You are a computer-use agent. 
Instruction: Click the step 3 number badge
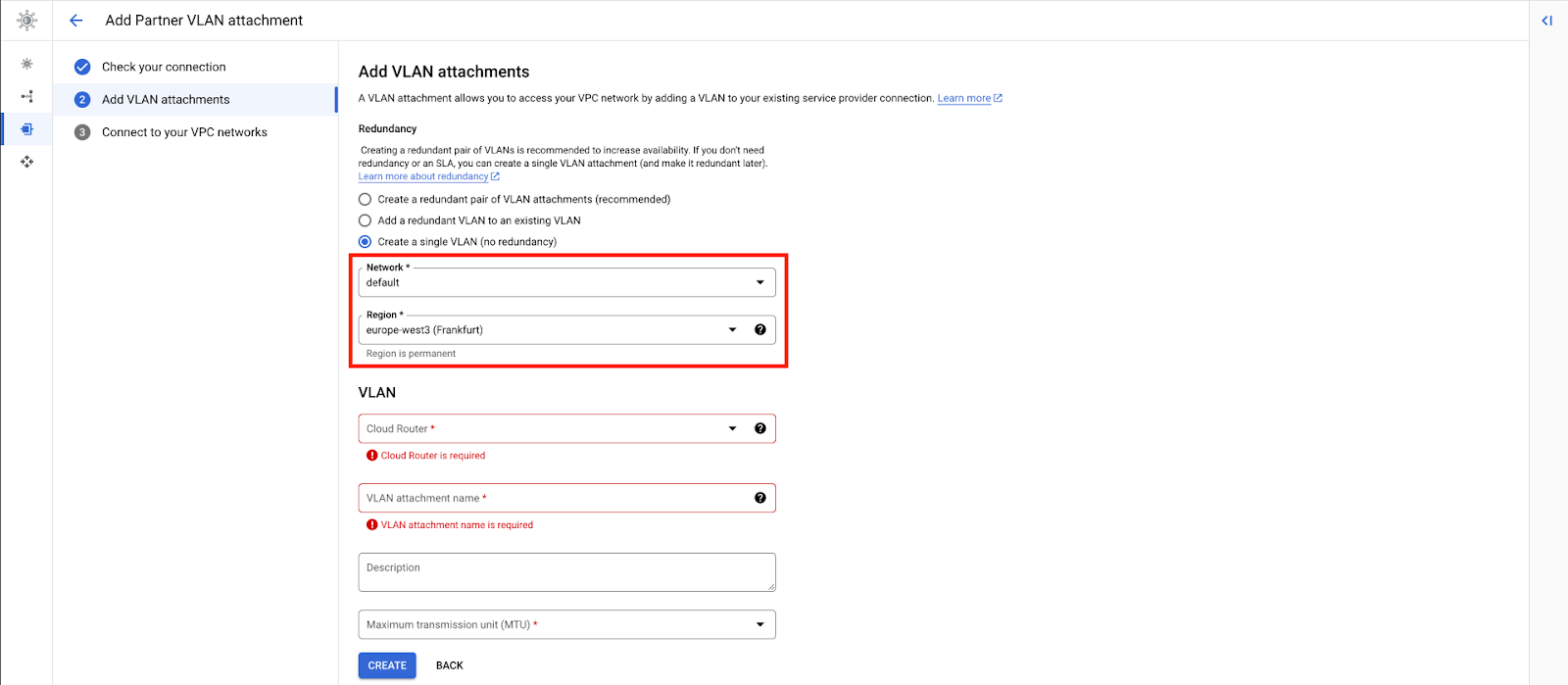(x=82, y=132)
